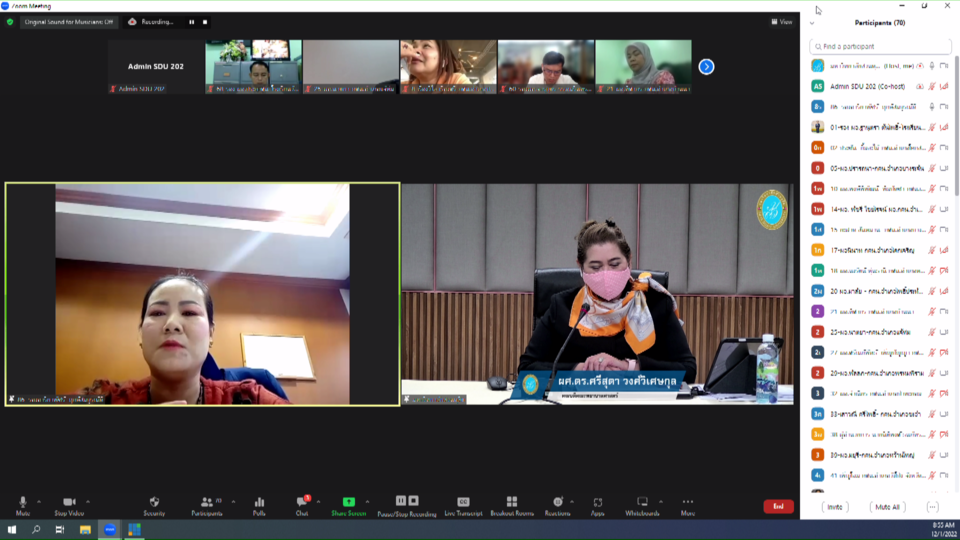
Task: Open the Polls icon
Action: pyautogui.click(x=259, y=506)
